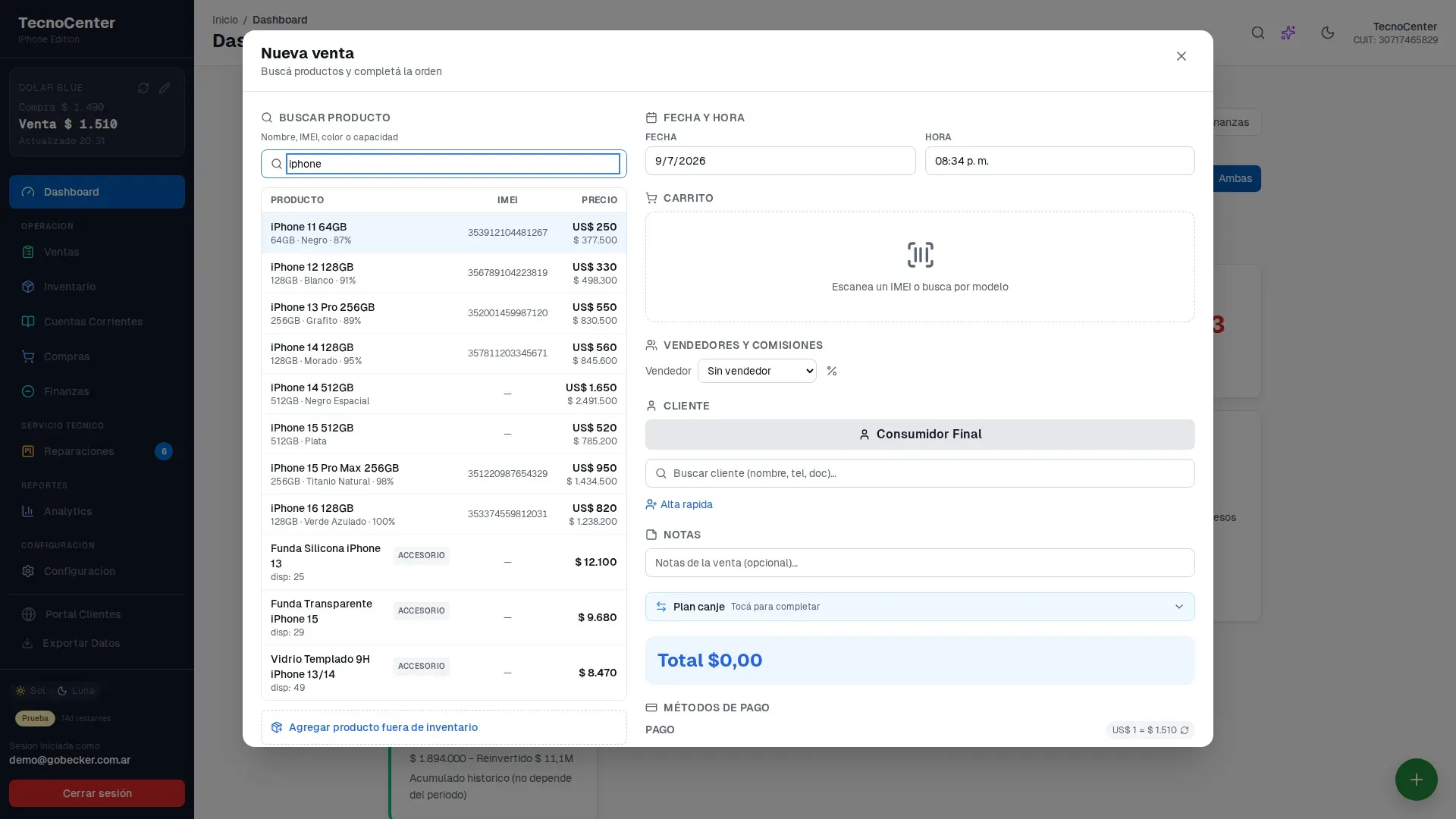The width and height of the screenshot is (1456, 819).
Task: Select iPhone 15 512GB product row
Action: click(x=444, y=434)
